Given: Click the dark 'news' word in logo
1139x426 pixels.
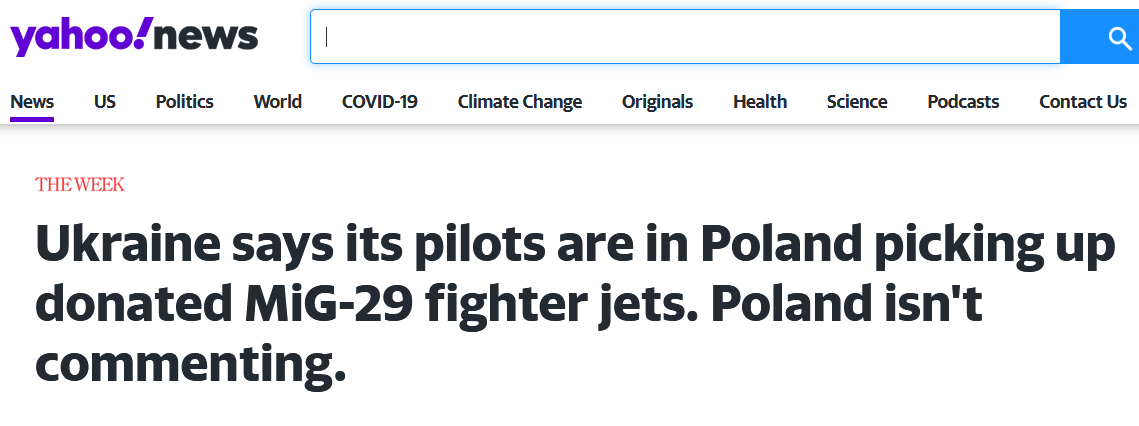Looking at the screenshot, I should pos(207,36).
